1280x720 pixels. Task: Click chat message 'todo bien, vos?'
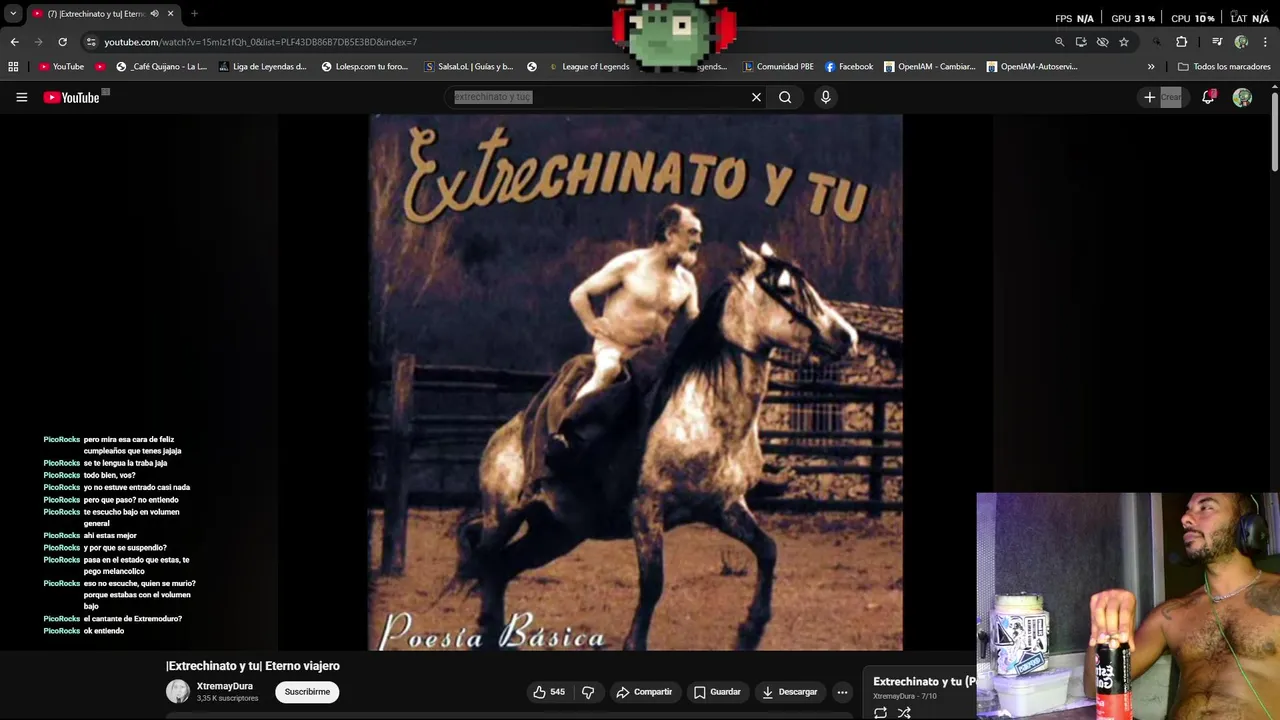pyautogui.click(x=109, y=475)
